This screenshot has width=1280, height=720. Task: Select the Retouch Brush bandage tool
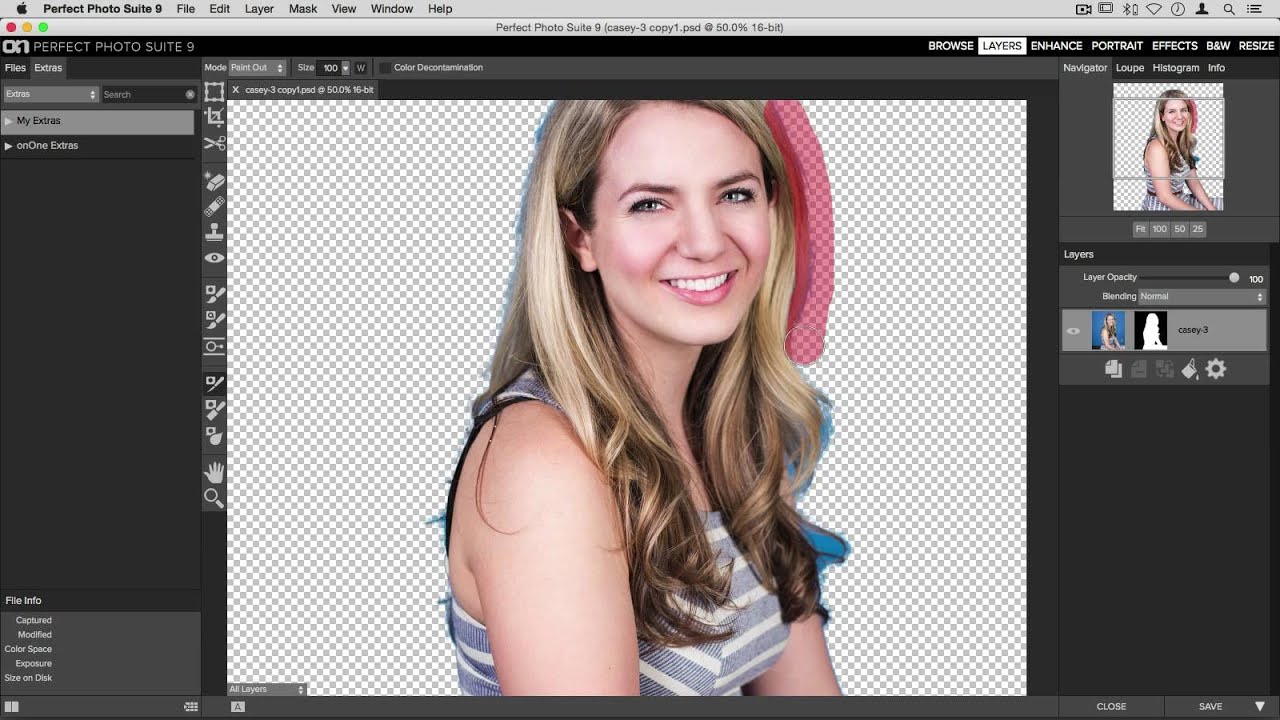tap(214, 207)
